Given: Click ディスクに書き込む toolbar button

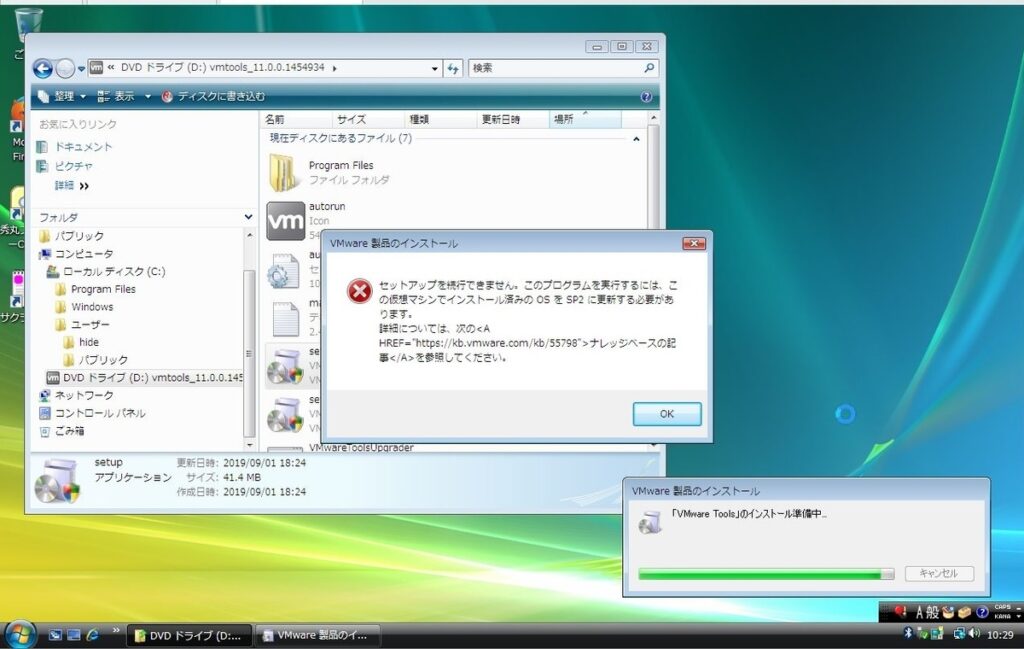Looking at the screenshot, I should pos(213,97).
